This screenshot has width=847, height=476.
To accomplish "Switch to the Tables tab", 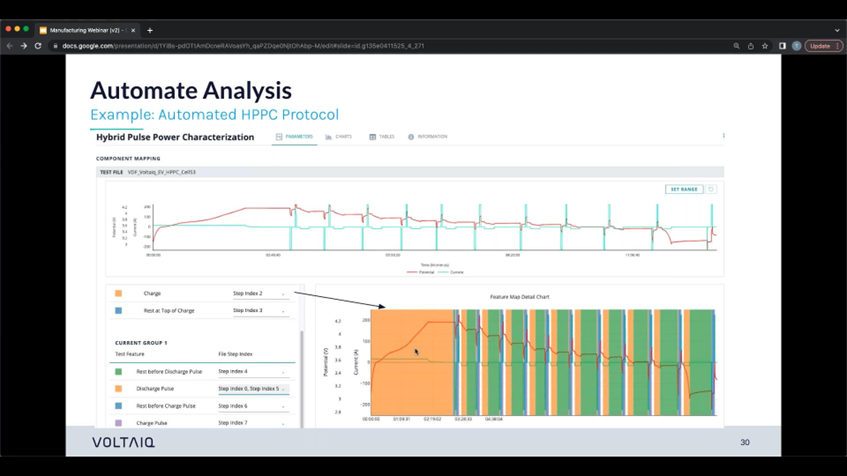I will [382, 137].
